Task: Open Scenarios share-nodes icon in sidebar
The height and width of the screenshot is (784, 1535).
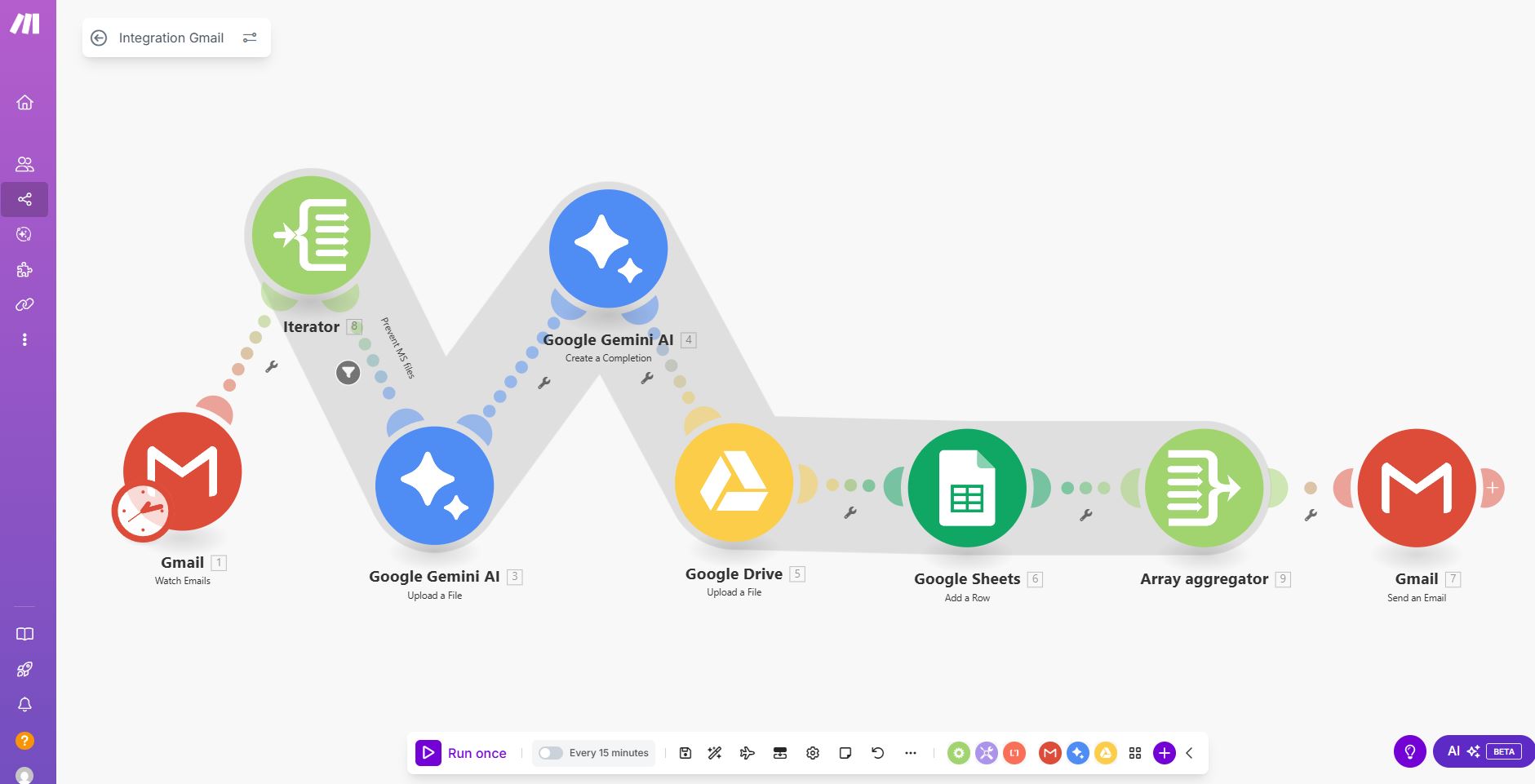Action: click(24, 199)
